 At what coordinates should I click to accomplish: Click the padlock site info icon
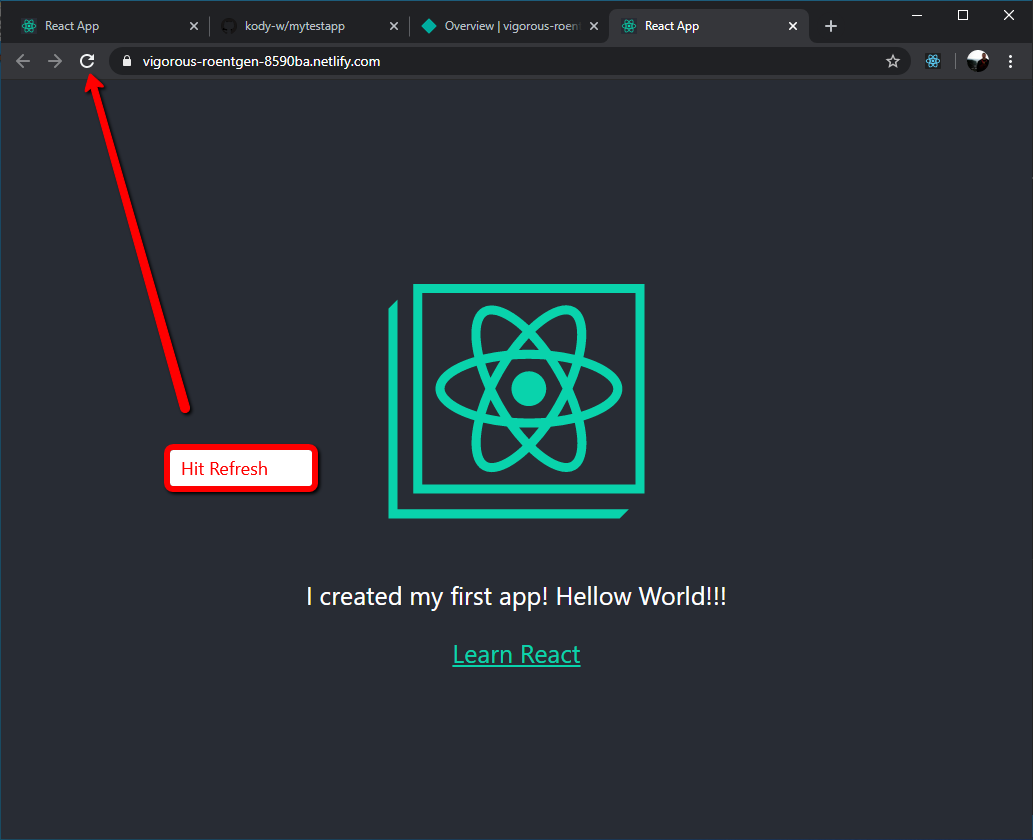point(127,61)
